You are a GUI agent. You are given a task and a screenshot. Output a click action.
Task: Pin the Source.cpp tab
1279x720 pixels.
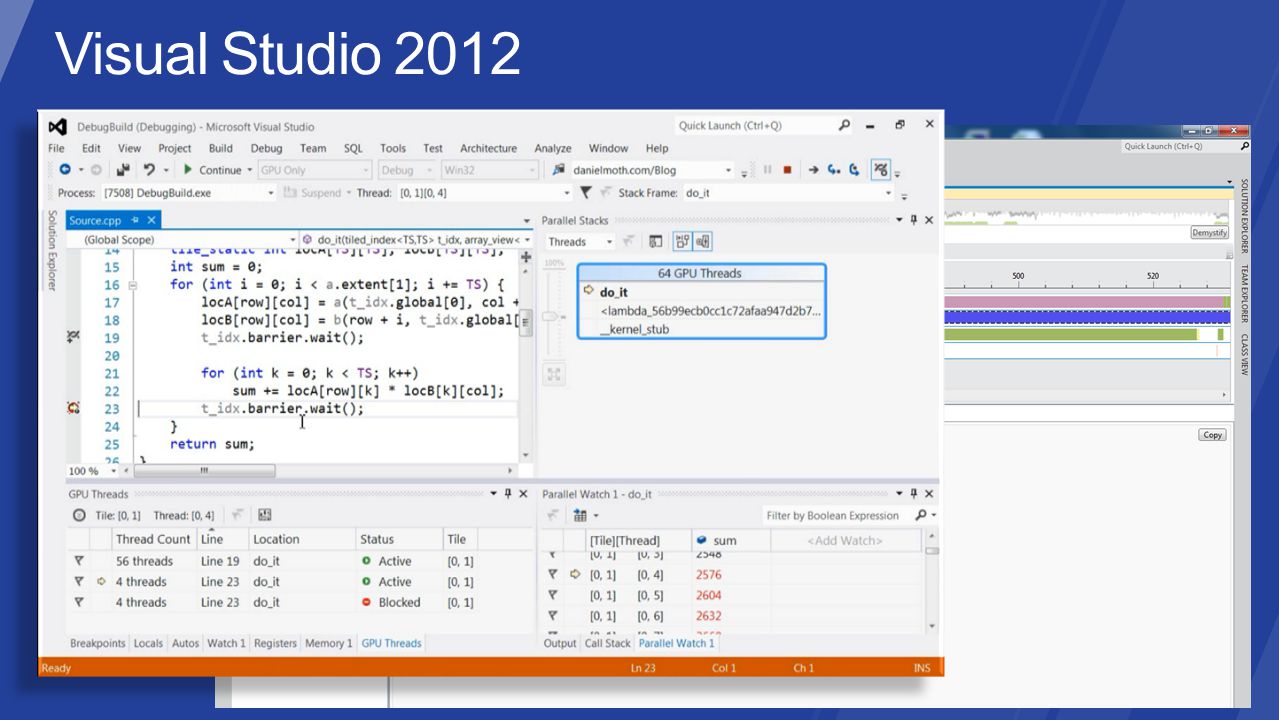click(x=135, y=220)
